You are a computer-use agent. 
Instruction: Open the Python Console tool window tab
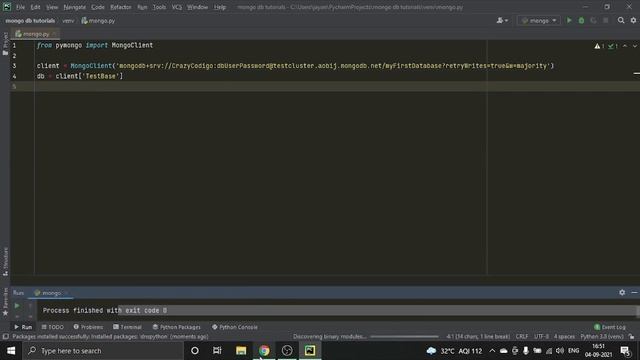point(235,327)
